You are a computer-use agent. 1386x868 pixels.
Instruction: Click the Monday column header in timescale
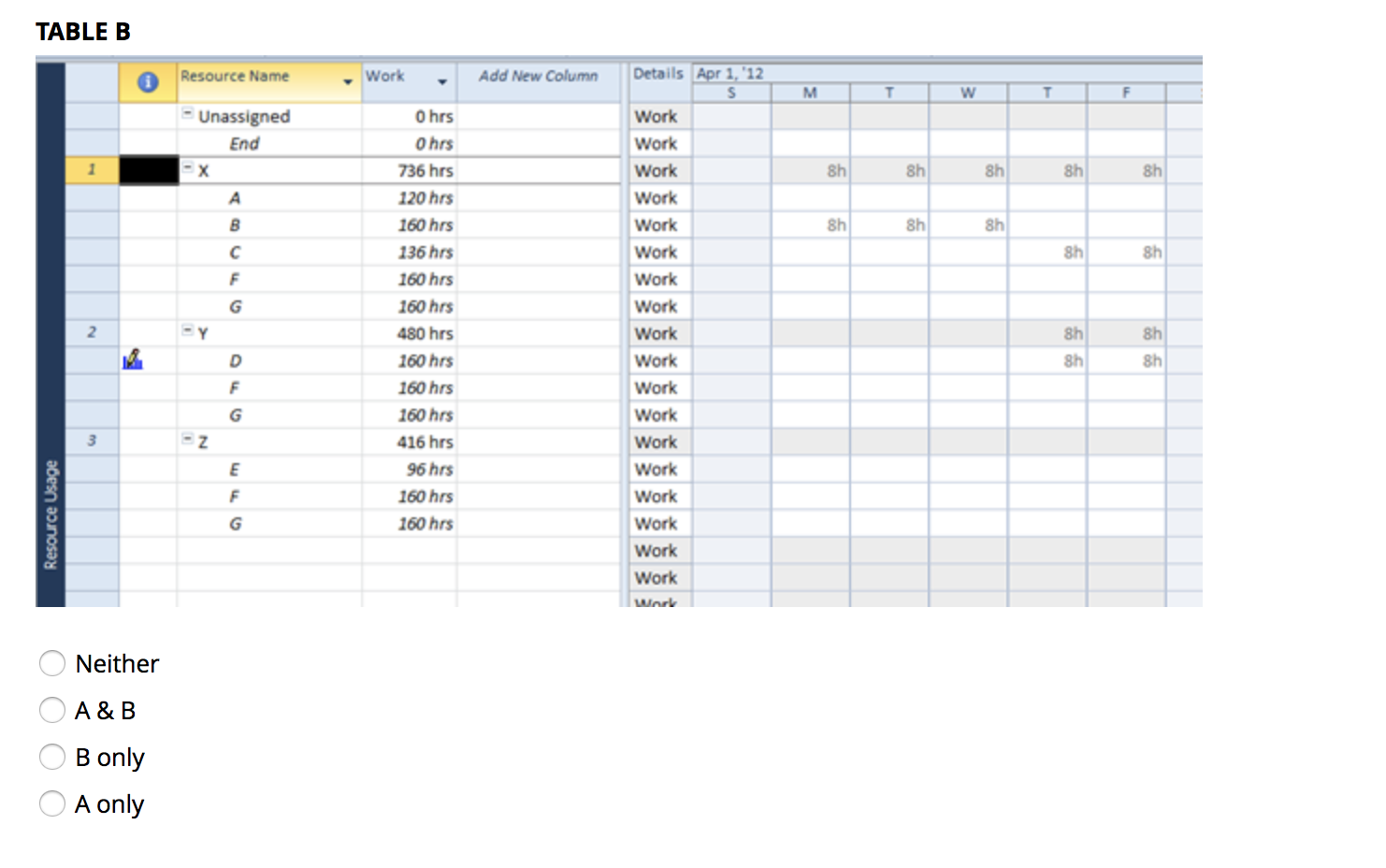(810, 93)
